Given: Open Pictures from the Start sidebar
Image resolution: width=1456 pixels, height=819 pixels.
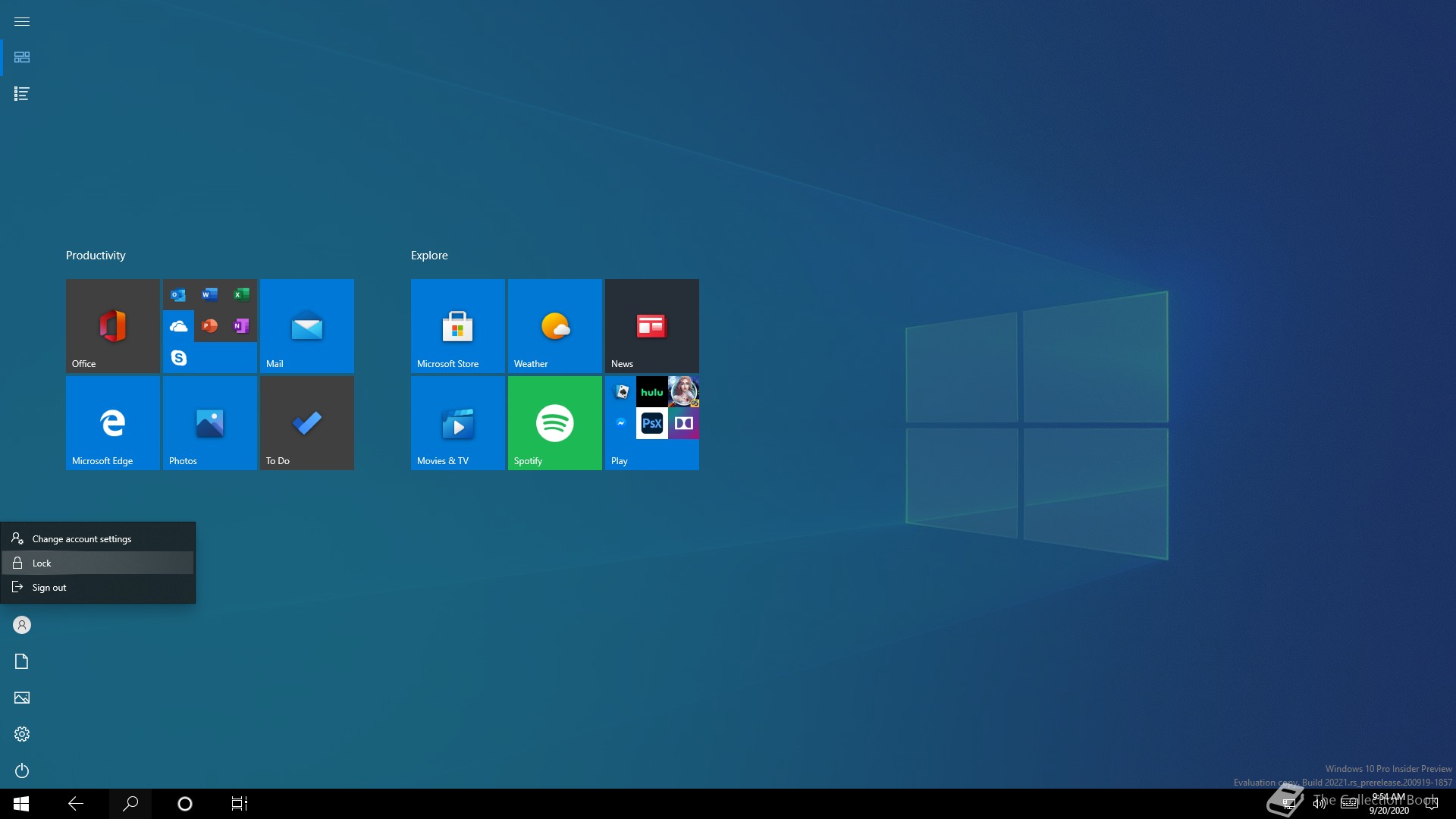Looking at the screenshot, I should (22, 698).
